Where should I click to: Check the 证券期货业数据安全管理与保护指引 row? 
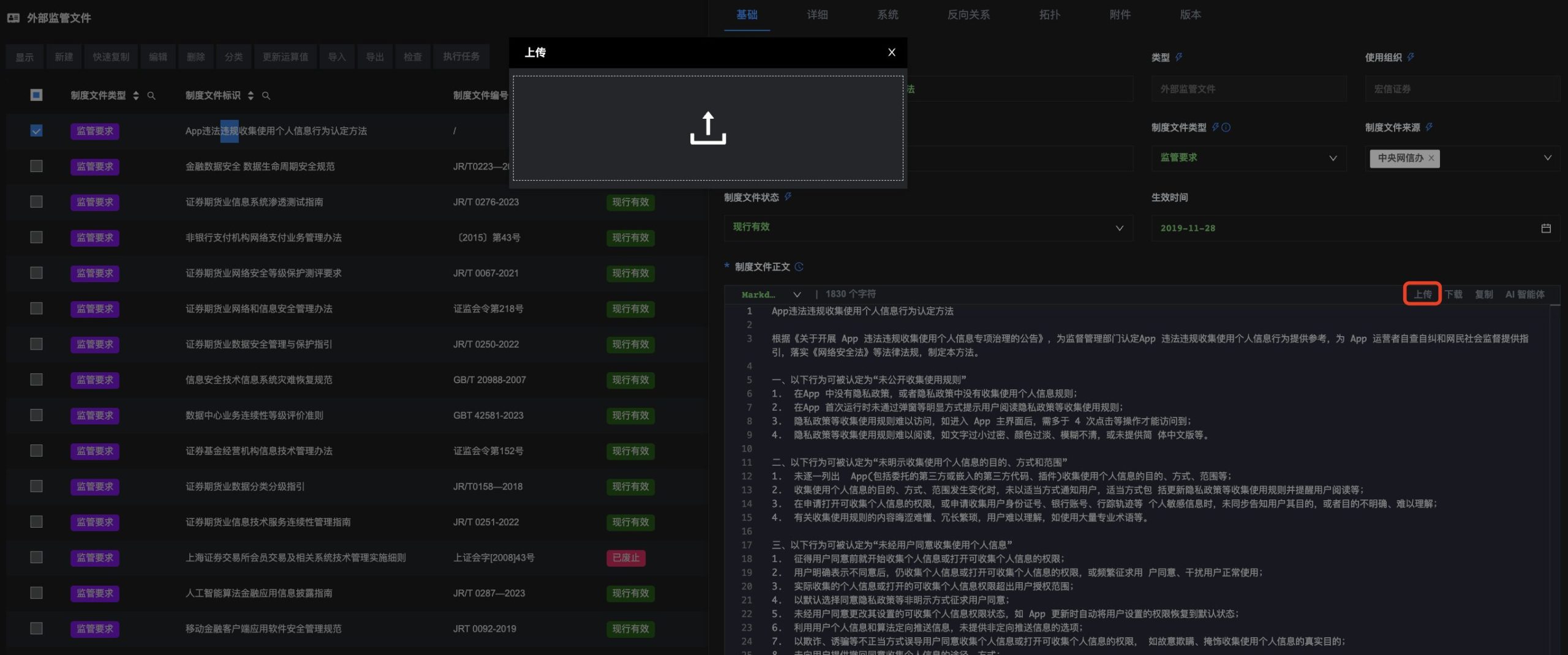36,343
